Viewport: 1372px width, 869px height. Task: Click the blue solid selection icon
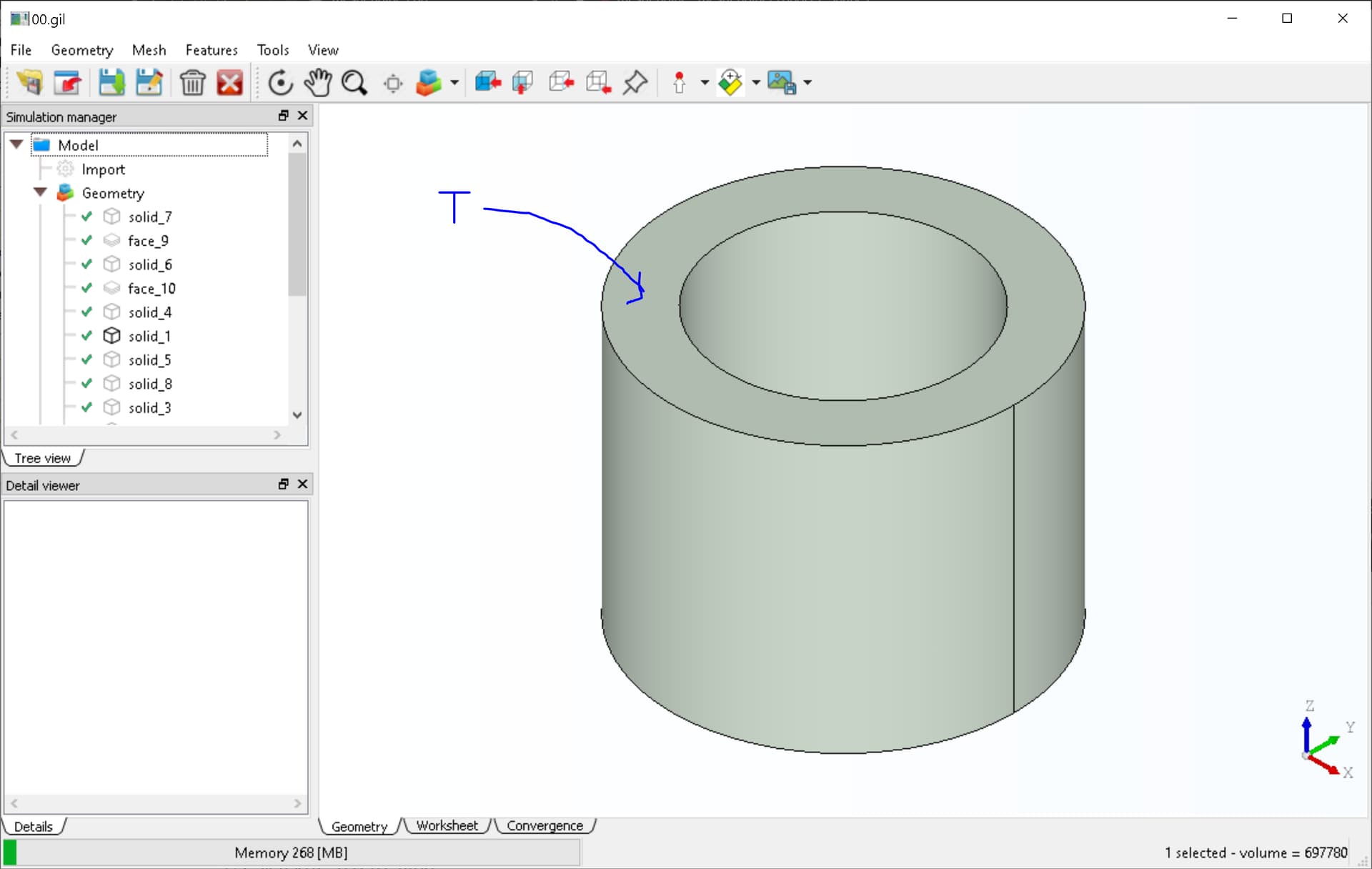point(488,83)
